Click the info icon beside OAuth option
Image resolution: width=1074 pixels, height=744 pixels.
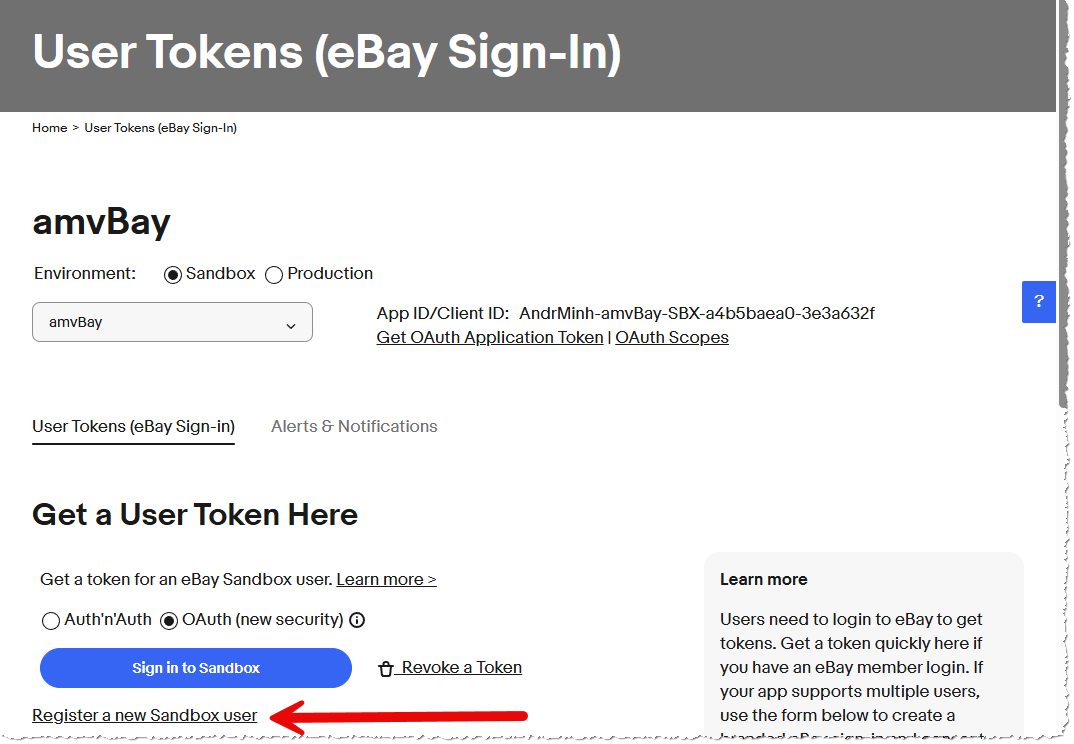point(357,620)
